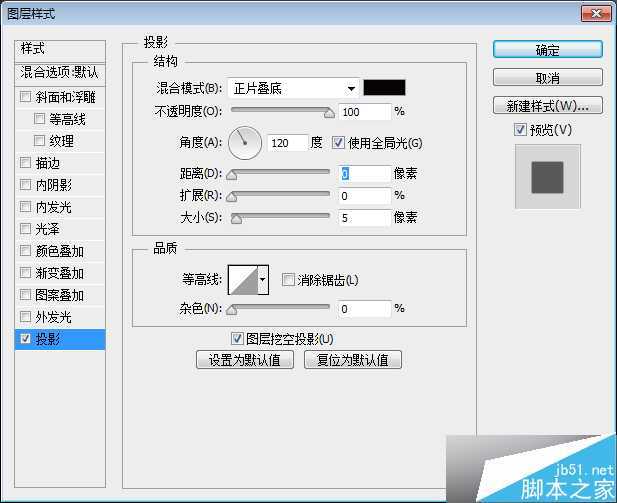Enable 消除锯齿(L) anti-alias checkbox
Viewport: 617px width, 503px height.
click(x=288, y=280)
